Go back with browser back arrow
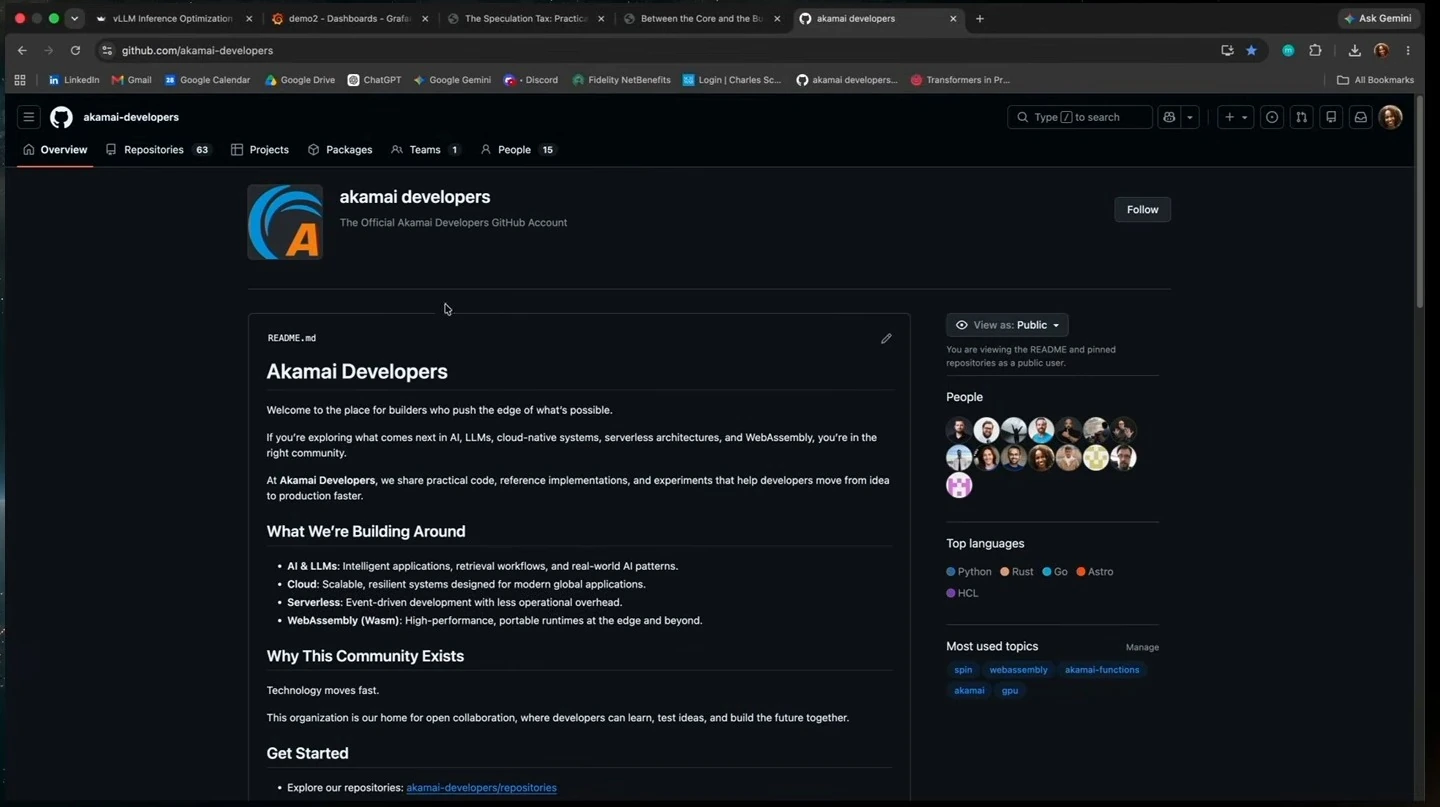 22,50
